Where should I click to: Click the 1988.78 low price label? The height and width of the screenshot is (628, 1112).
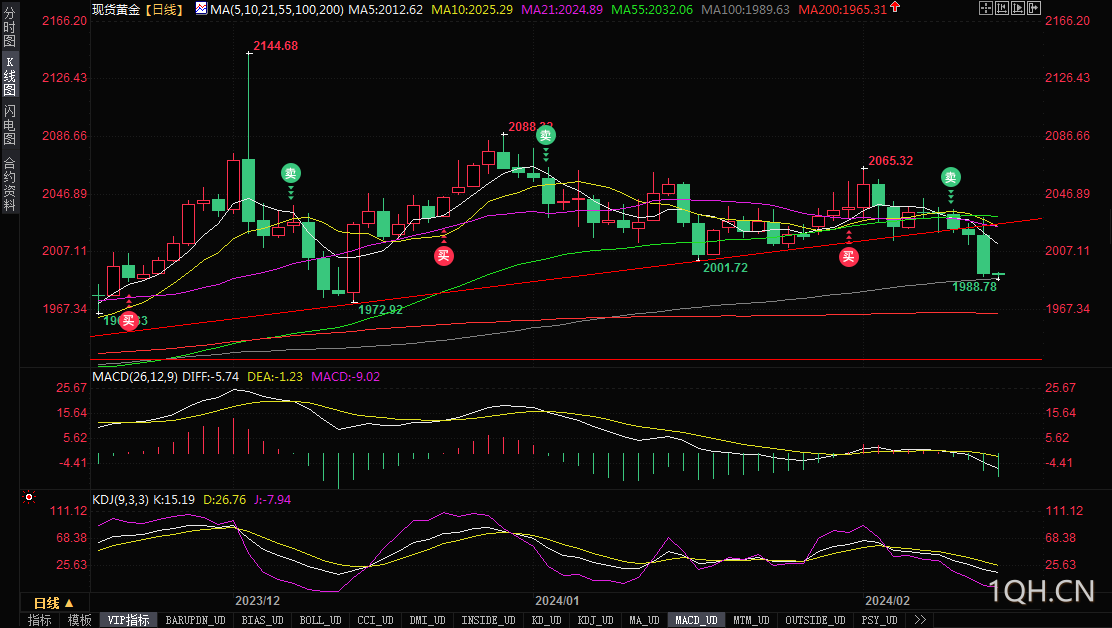pyautogui.click(x=974, y=286)
